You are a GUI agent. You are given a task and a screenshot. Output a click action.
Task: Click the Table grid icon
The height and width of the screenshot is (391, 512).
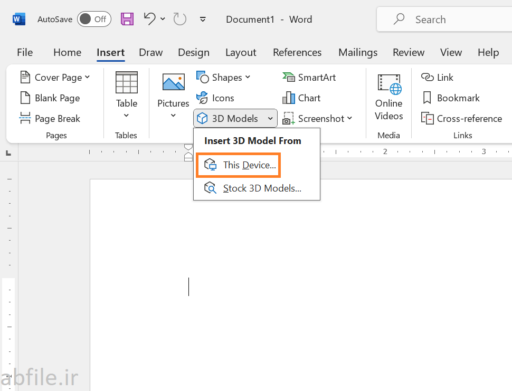coord(126,82)
